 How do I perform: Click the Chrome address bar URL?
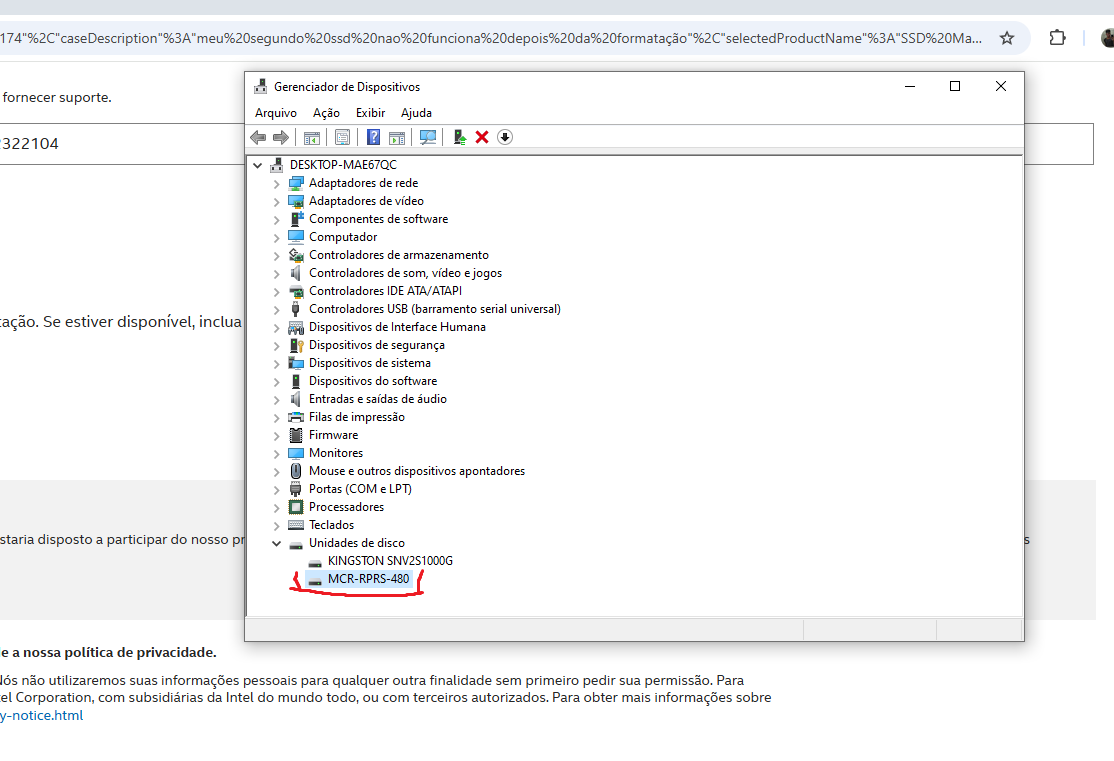(490, 38)
